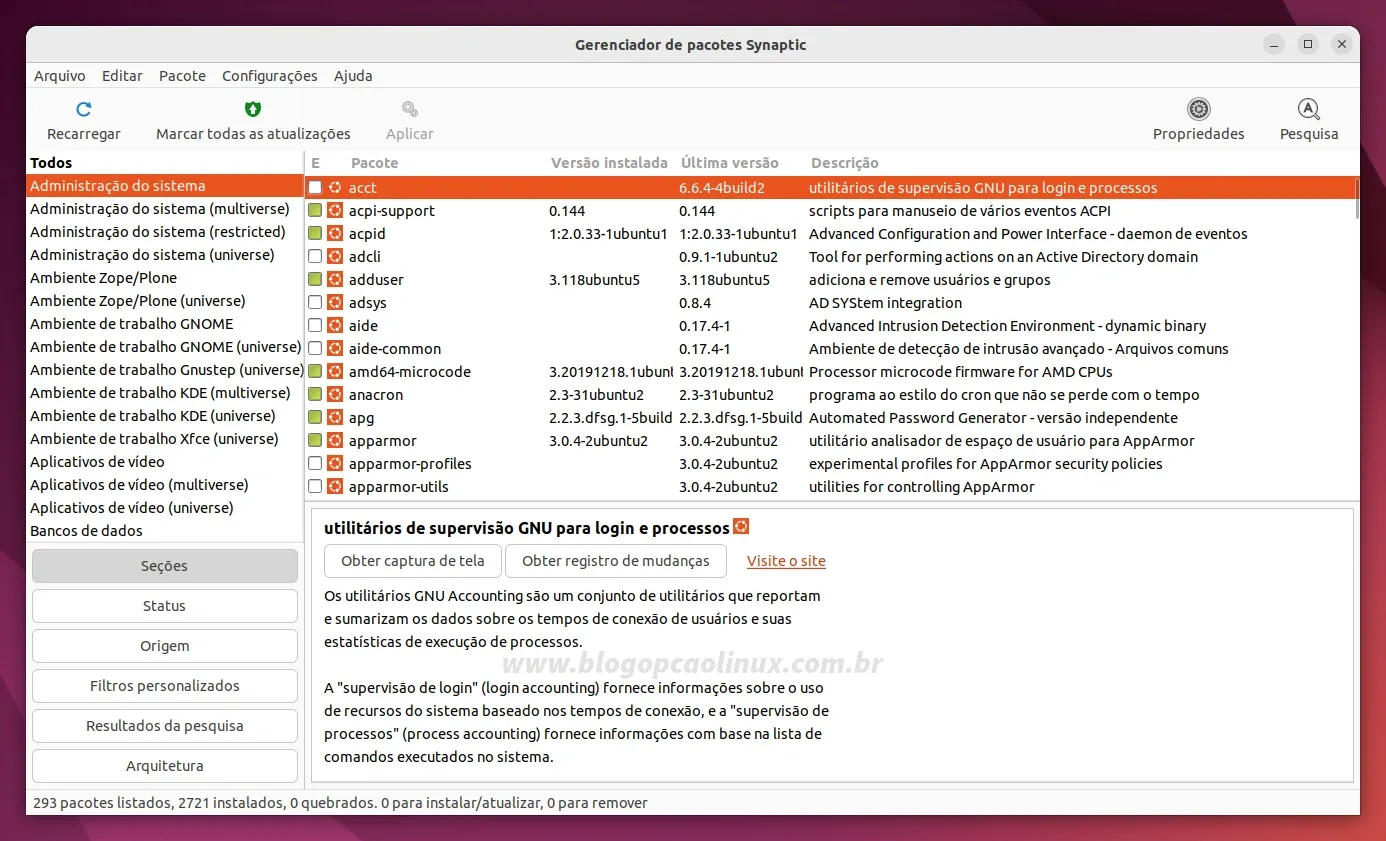Select Administração do sistema (restricted) section
Image resolution: width=1386 pixels, height=841 pixels.
(165, 232)
